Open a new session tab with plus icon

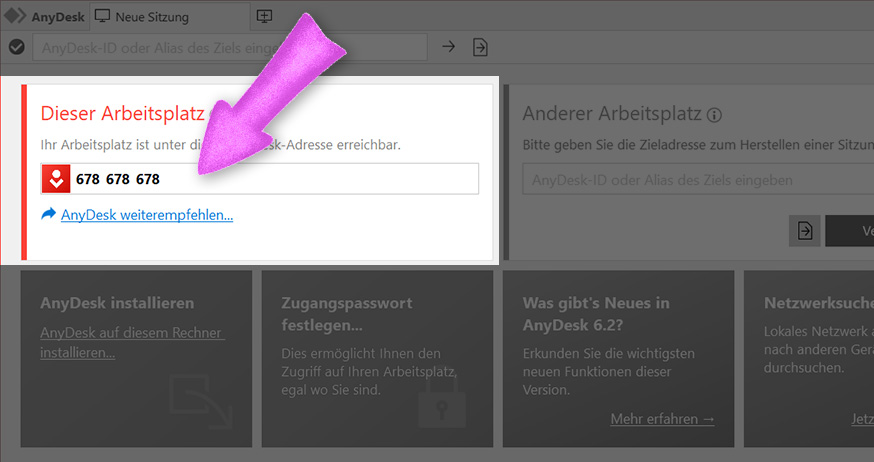point(264,16)
